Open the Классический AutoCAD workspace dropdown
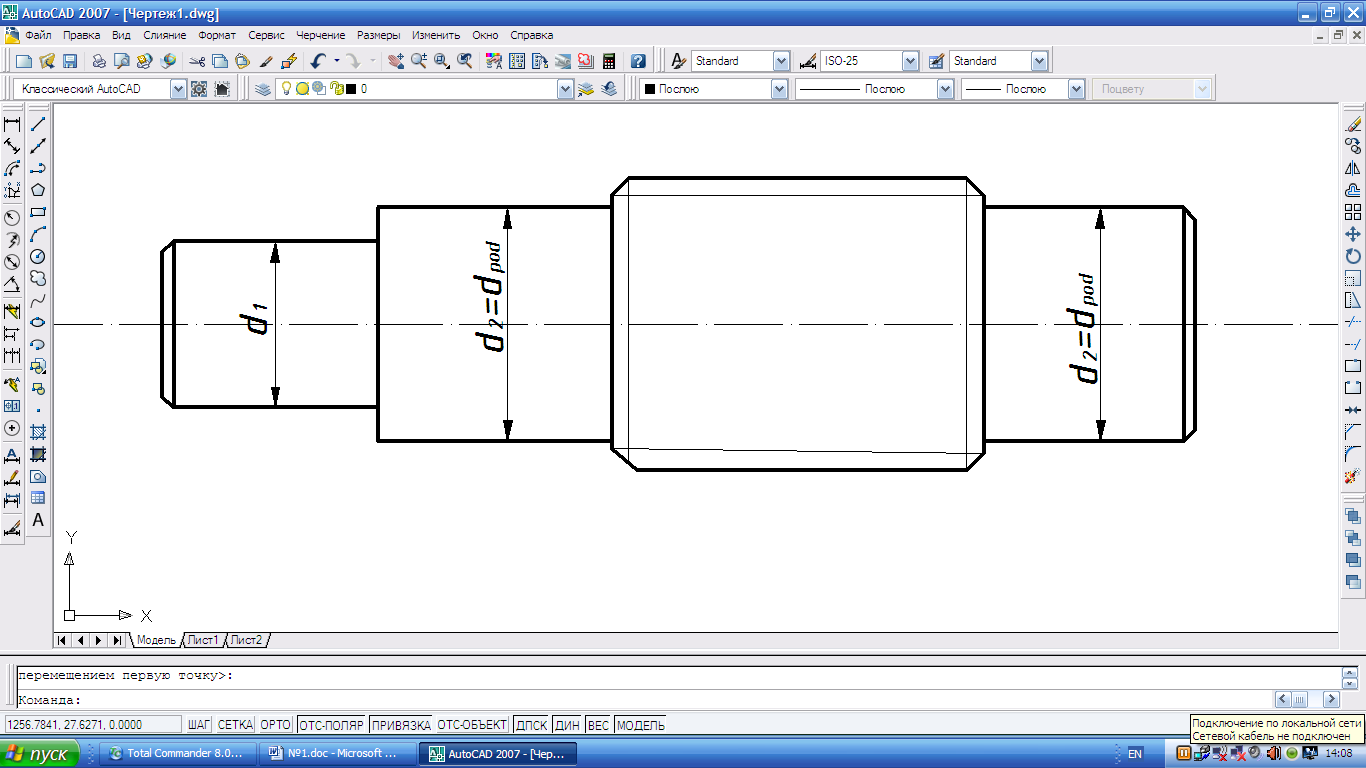The image size is (1366, 768). click(178, 89)
